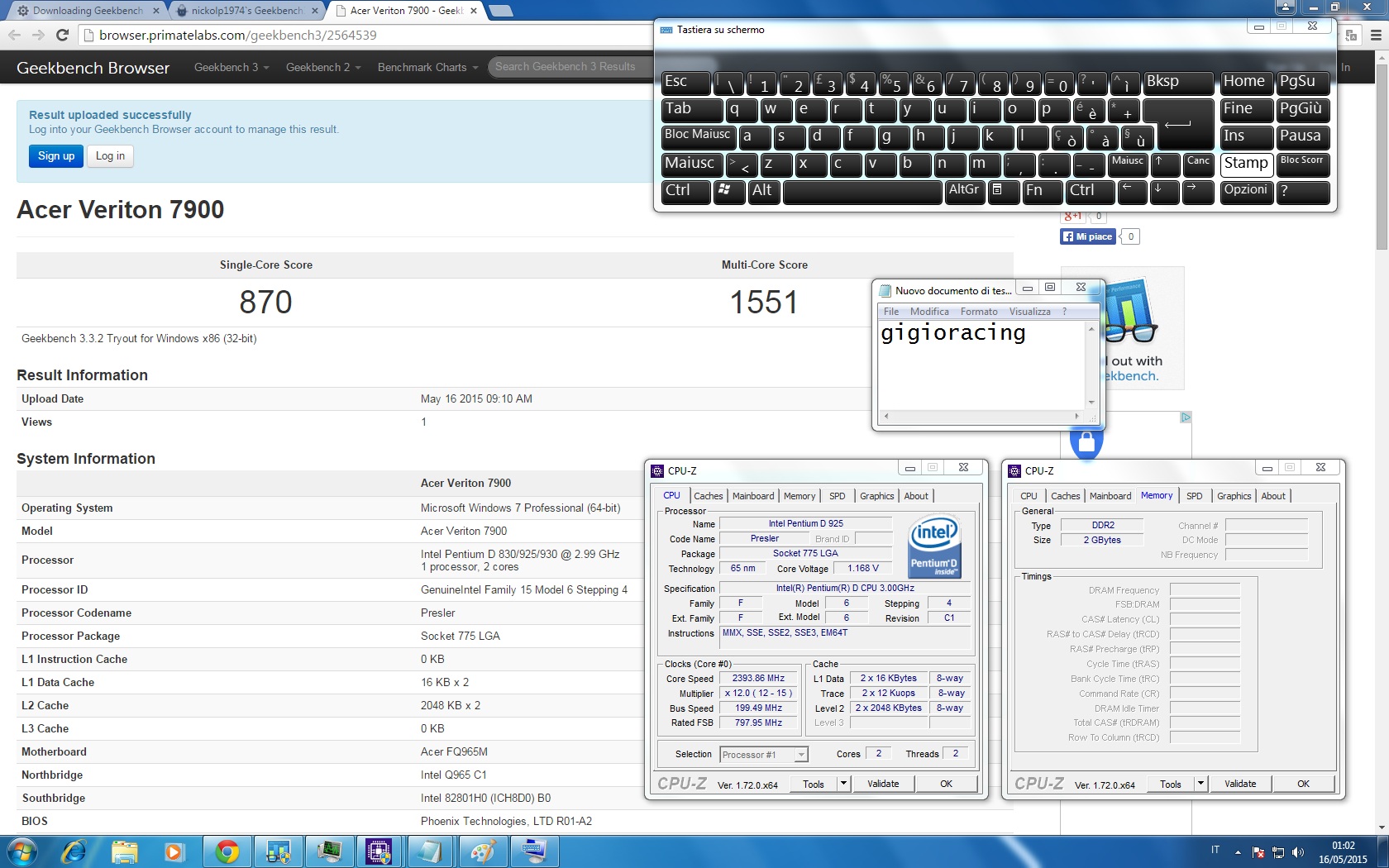
Task: Toggle the left Maiusc shift key
Action: tap(692, 165)
